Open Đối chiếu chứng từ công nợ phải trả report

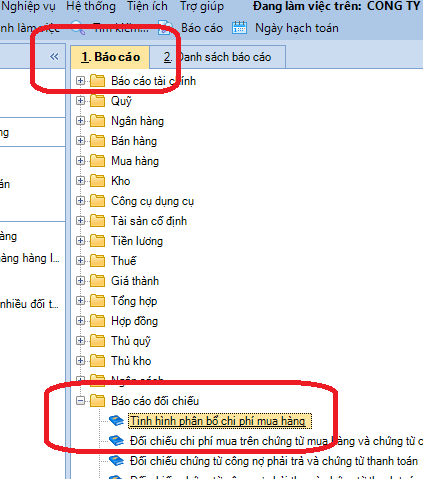(274, 461)
